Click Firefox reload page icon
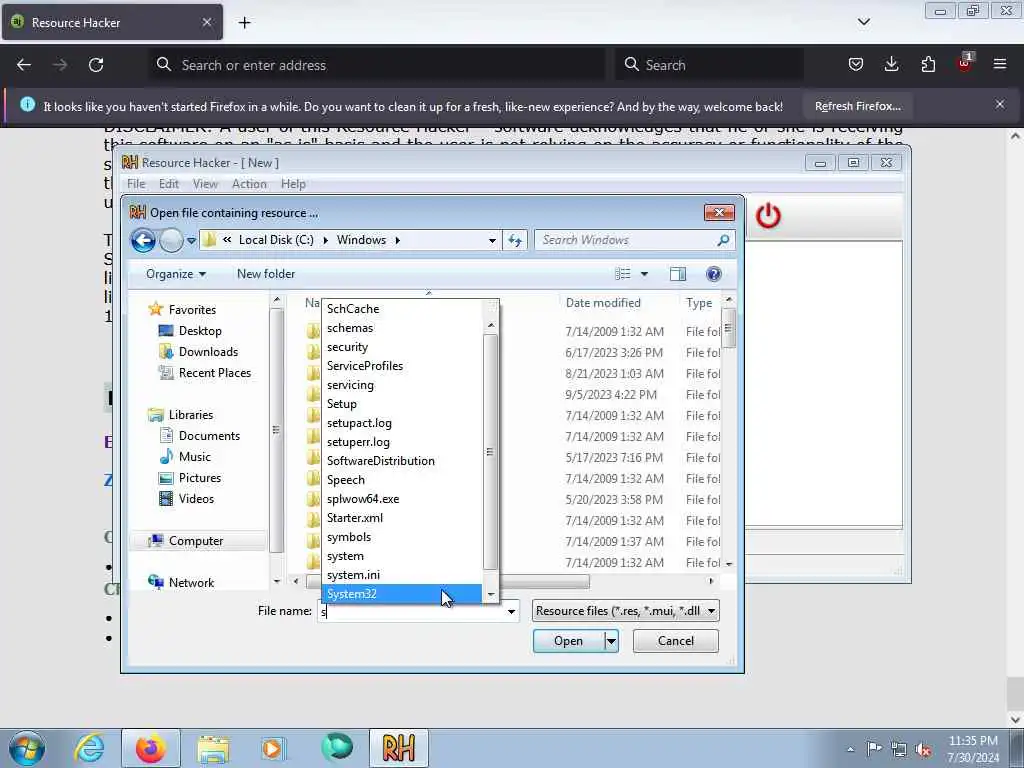The image size is (1024, 768). tap(96, 65)
